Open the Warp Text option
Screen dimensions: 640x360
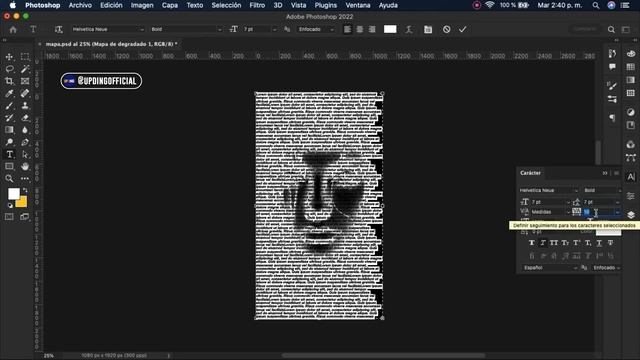(x=409, y=29)
